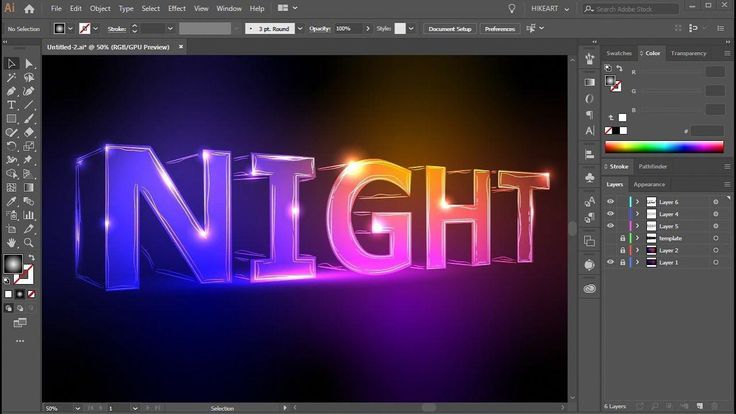736x414 pixels.
Task: Hide Layer 6 with eye icon
Action: [610, 202]
